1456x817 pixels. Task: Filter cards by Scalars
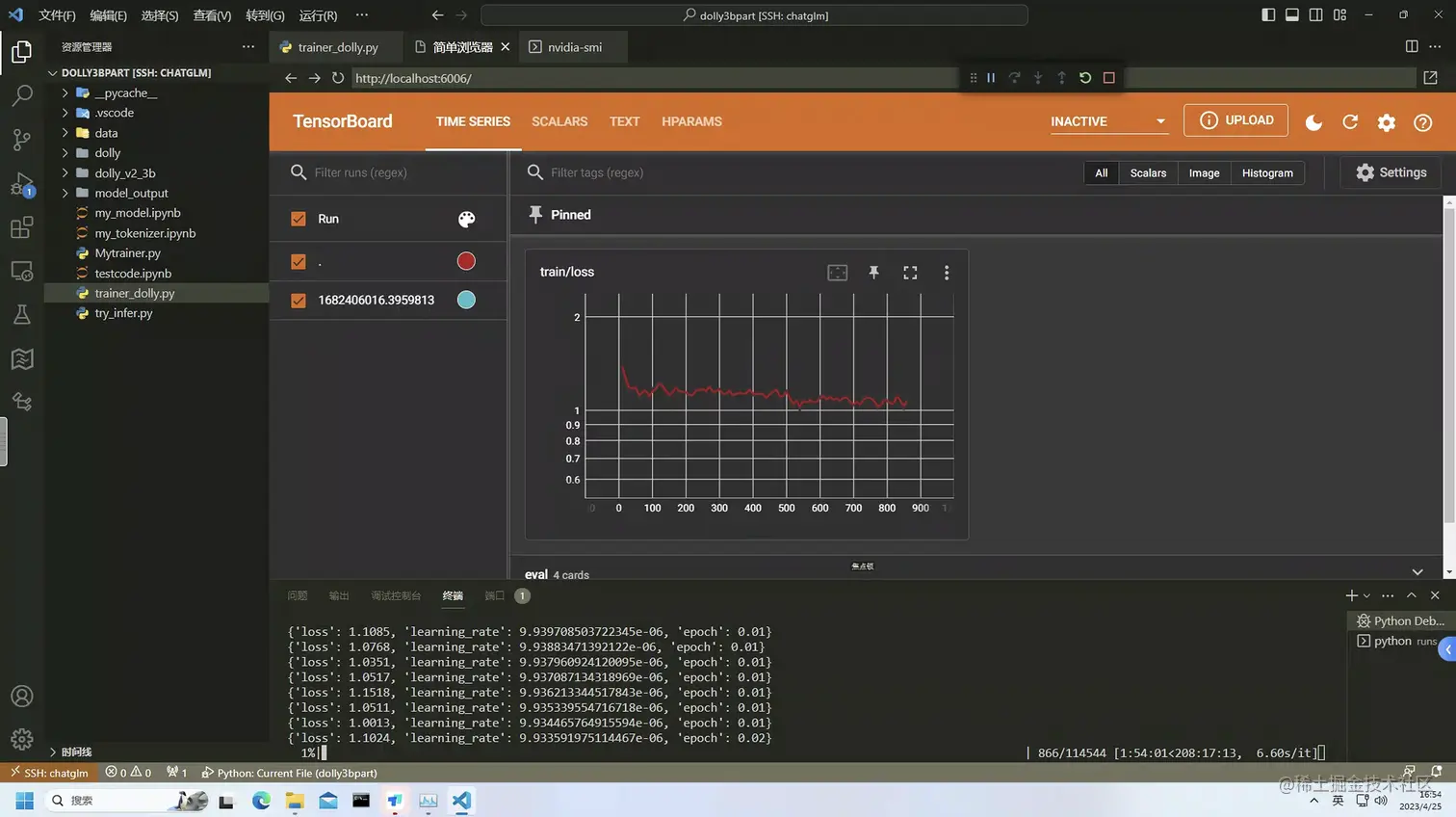pyautogui.click(x=1148, y=173)
